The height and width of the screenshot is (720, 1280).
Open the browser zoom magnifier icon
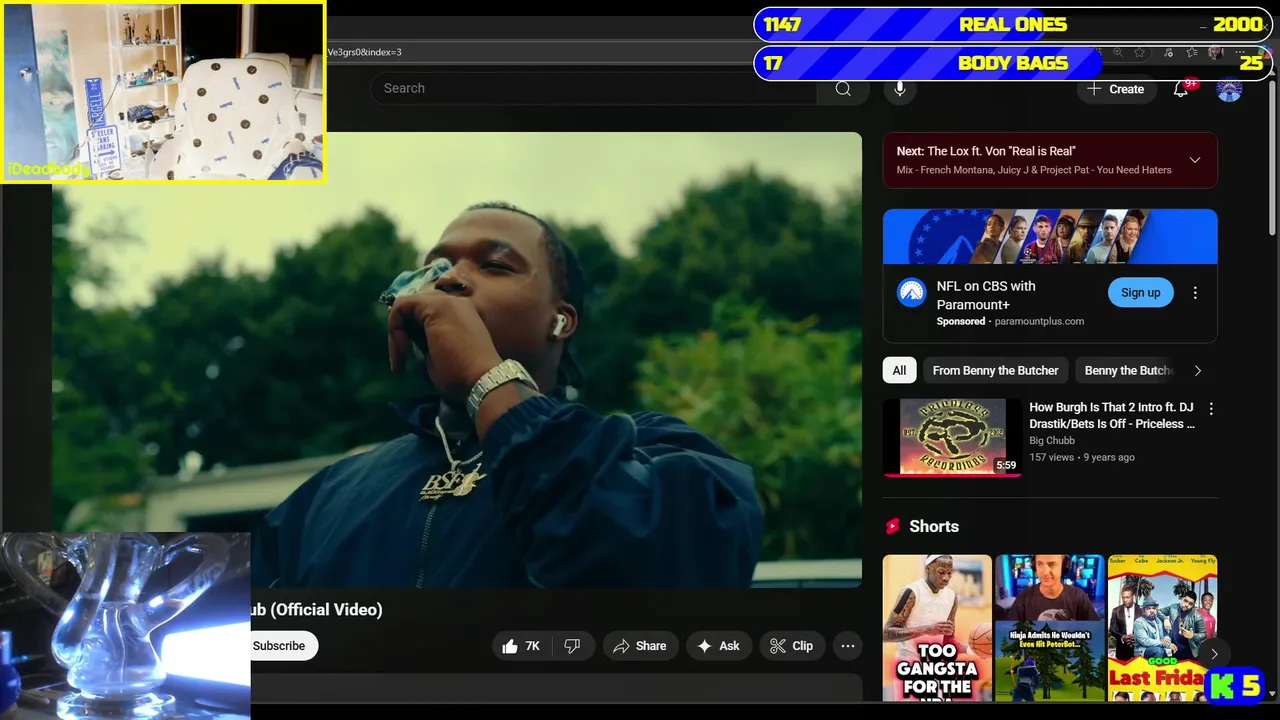click(1117, 52)
